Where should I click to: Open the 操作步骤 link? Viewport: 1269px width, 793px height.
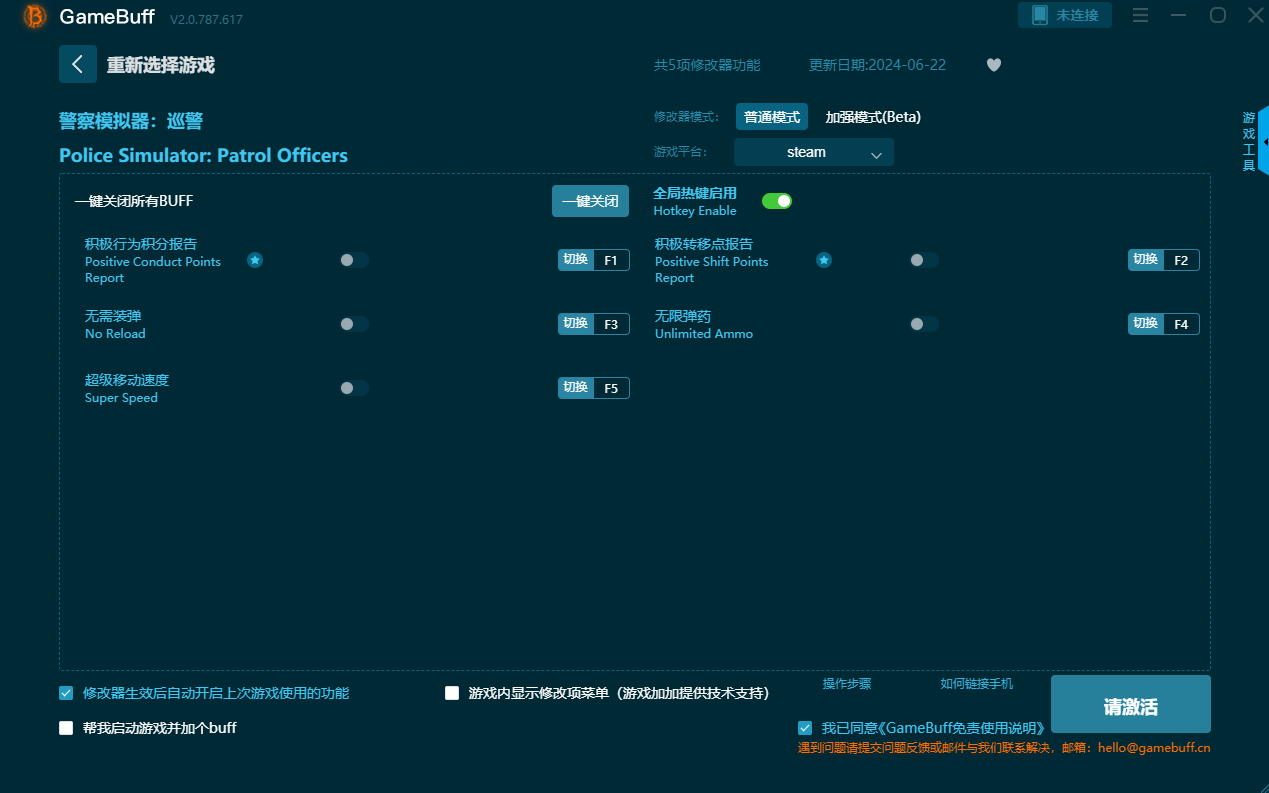(x=847, y=684)
